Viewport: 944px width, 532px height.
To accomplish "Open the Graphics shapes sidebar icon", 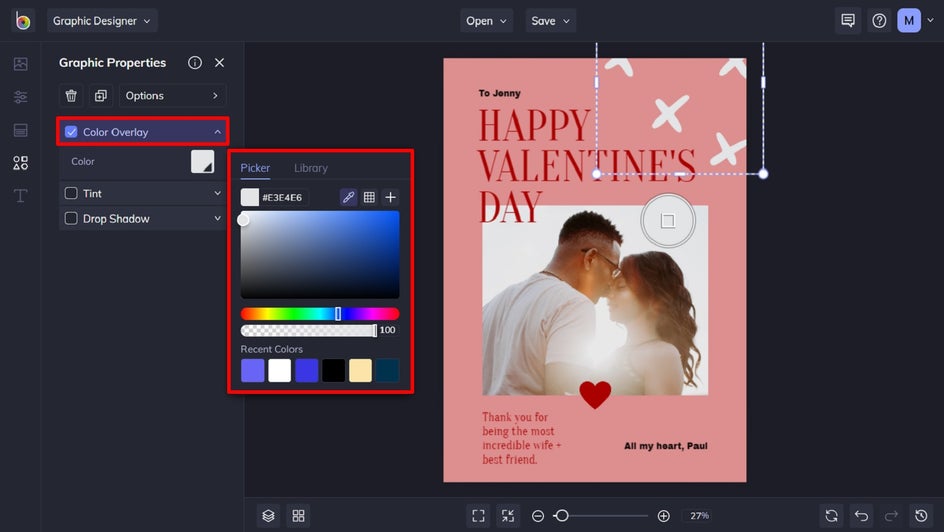I will click(x=20, y=162).
